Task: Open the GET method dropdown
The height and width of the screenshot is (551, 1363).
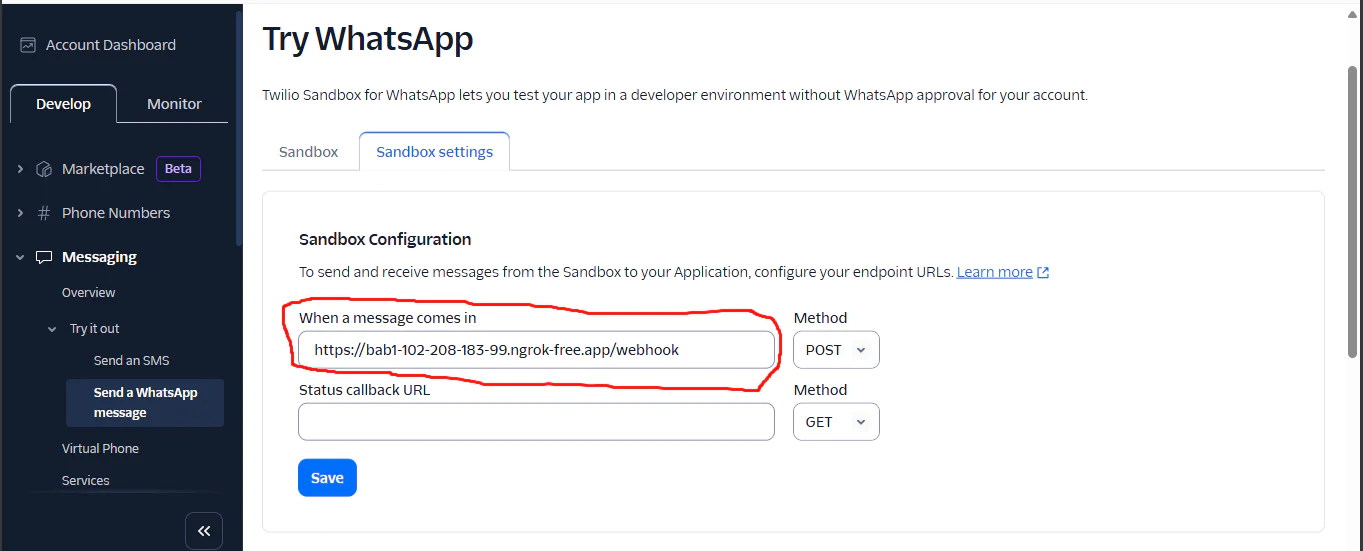Action: 836,422
